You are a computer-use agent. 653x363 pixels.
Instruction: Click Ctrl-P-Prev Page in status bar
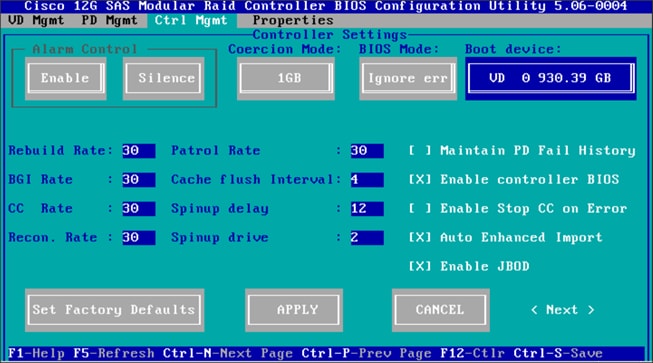[x=366, y=353]
